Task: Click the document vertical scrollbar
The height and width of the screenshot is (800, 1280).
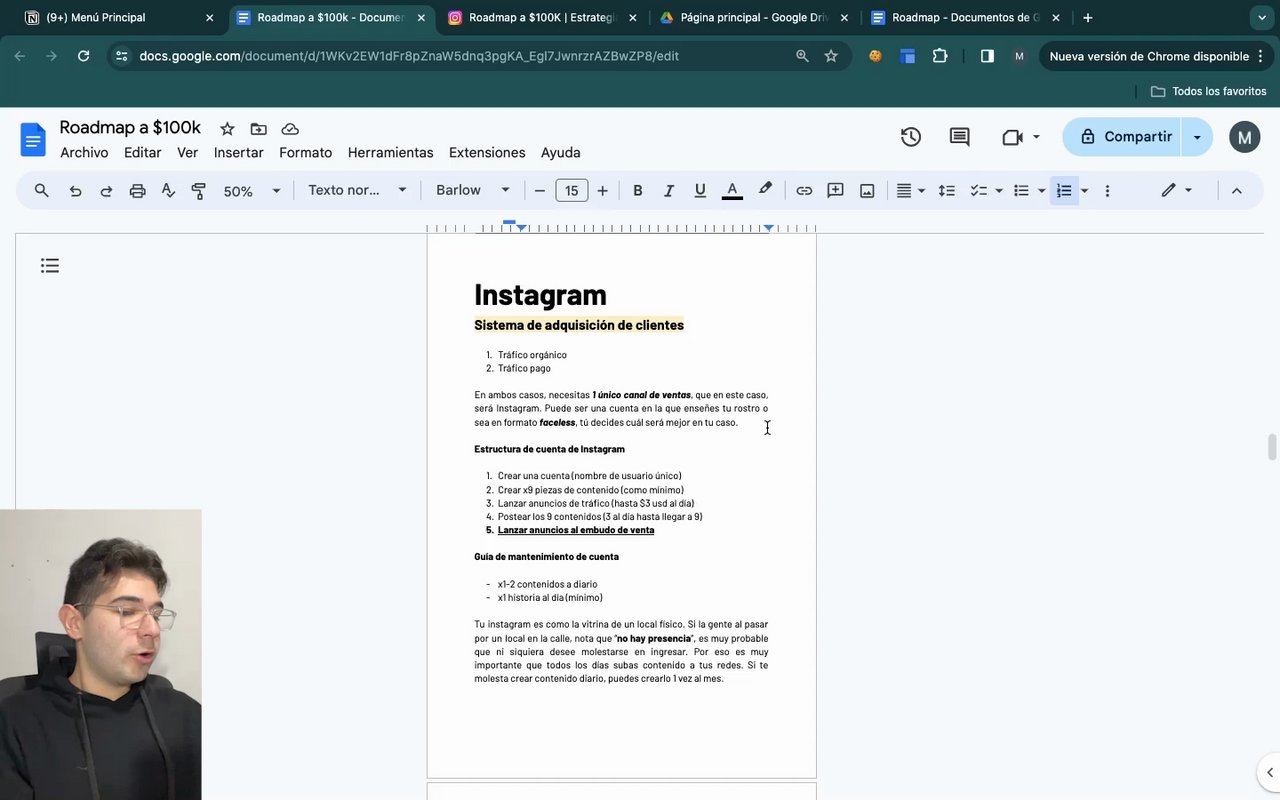Action: pos(1272,447)
